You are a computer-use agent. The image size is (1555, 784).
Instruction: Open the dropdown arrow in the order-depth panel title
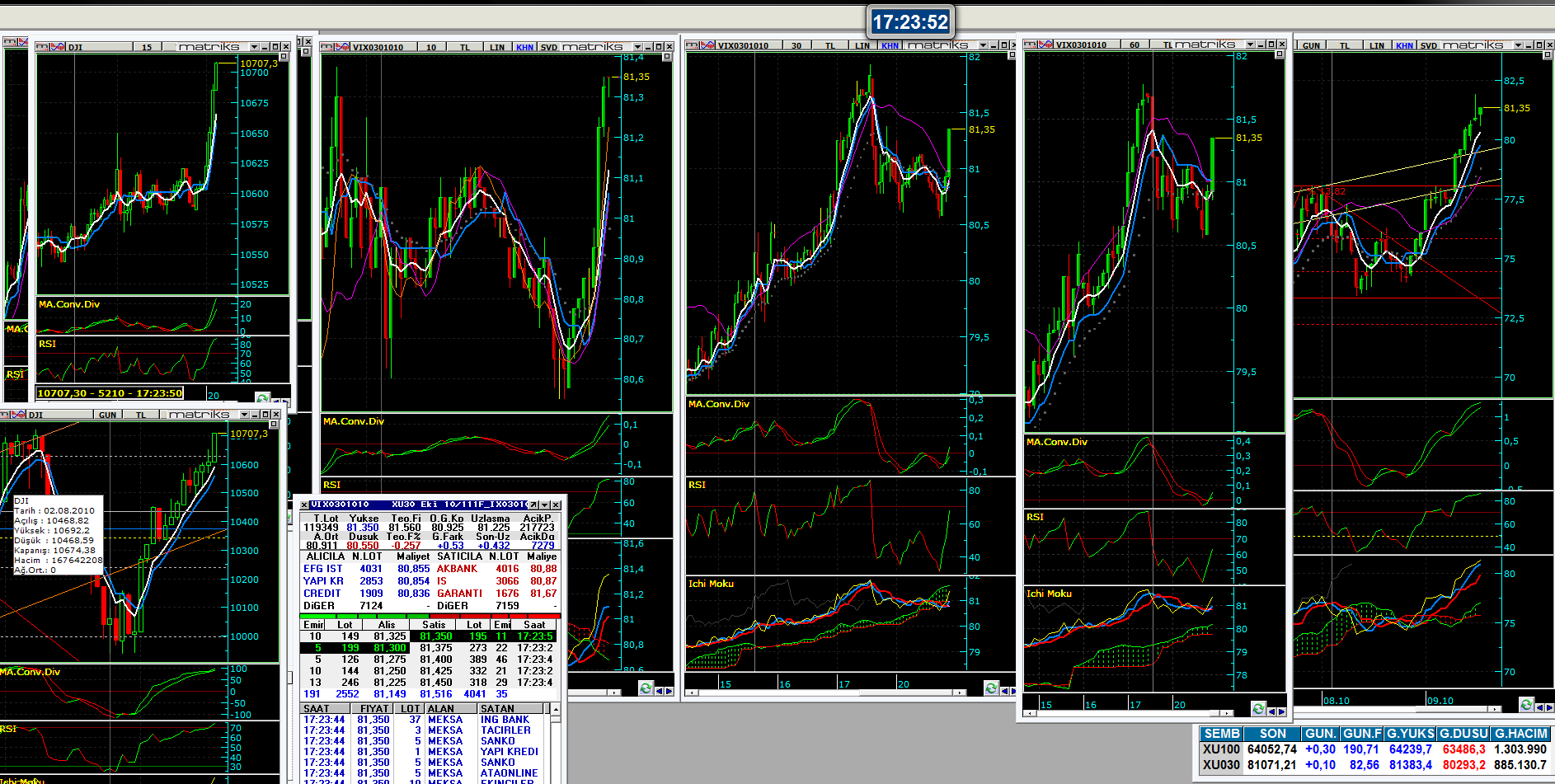(x=544, y=505)
